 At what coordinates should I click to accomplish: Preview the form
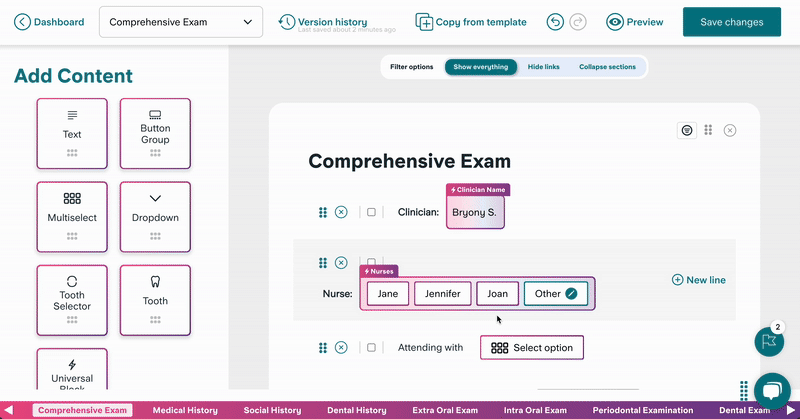click(635, 22)
